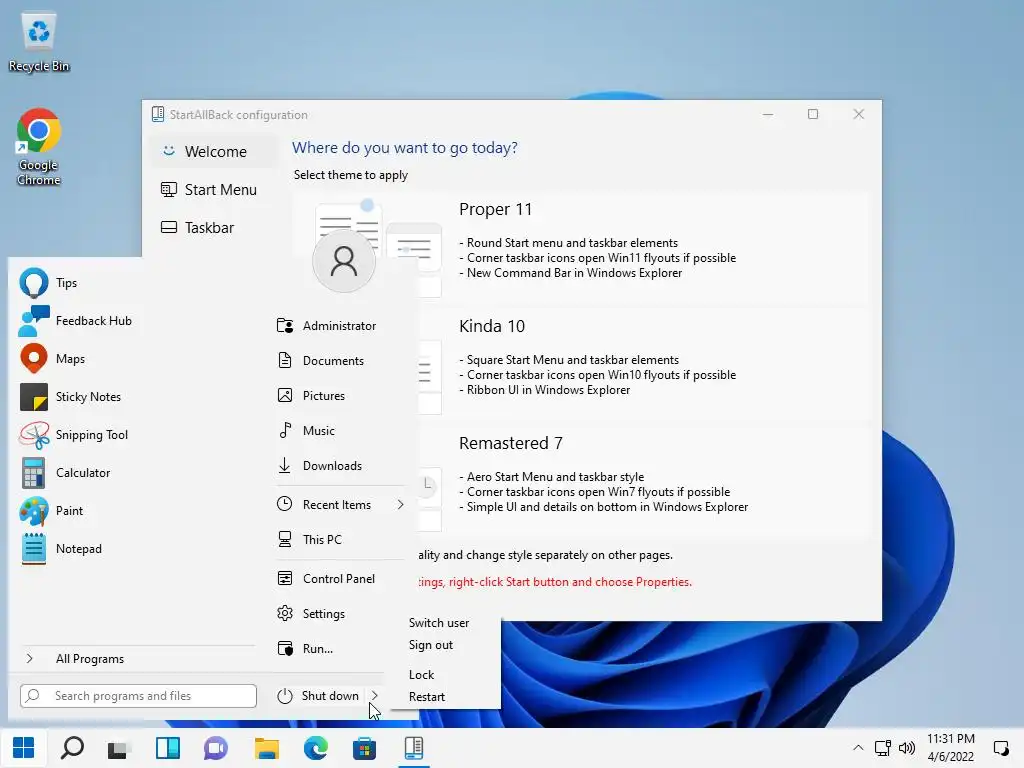The height and width of the screenshot is (768, 1024).
Task: Open Task View on the taskbar
Action: pyautogui.click(x=120, y=748)
